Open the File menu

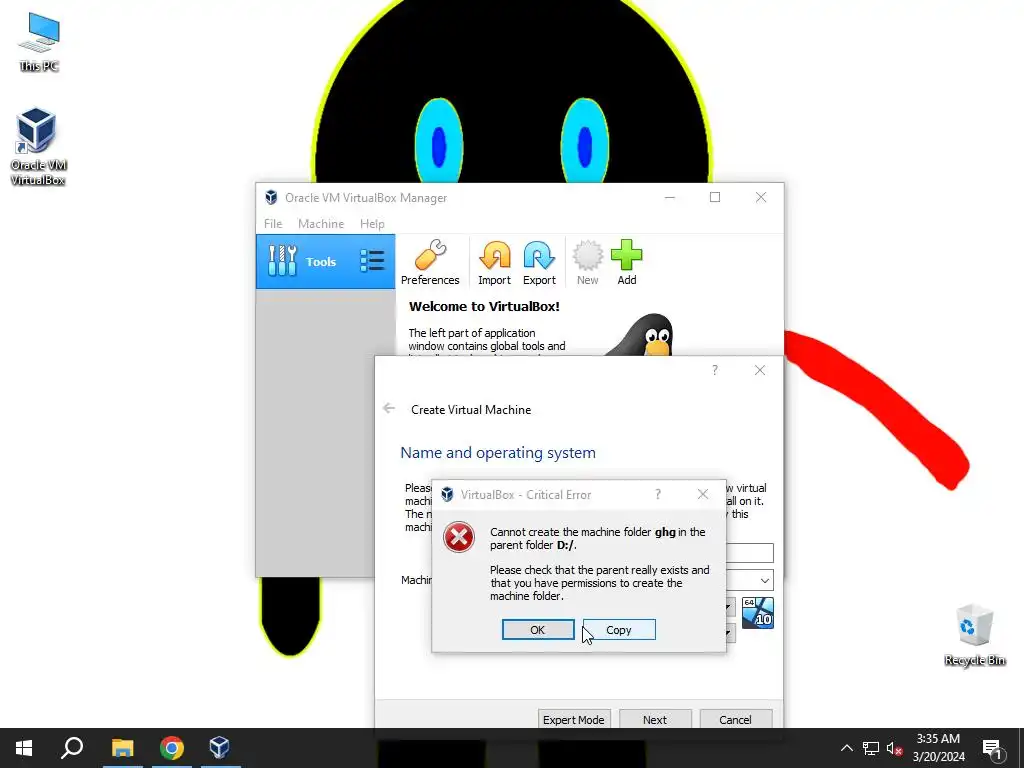(x=273, y=223)
